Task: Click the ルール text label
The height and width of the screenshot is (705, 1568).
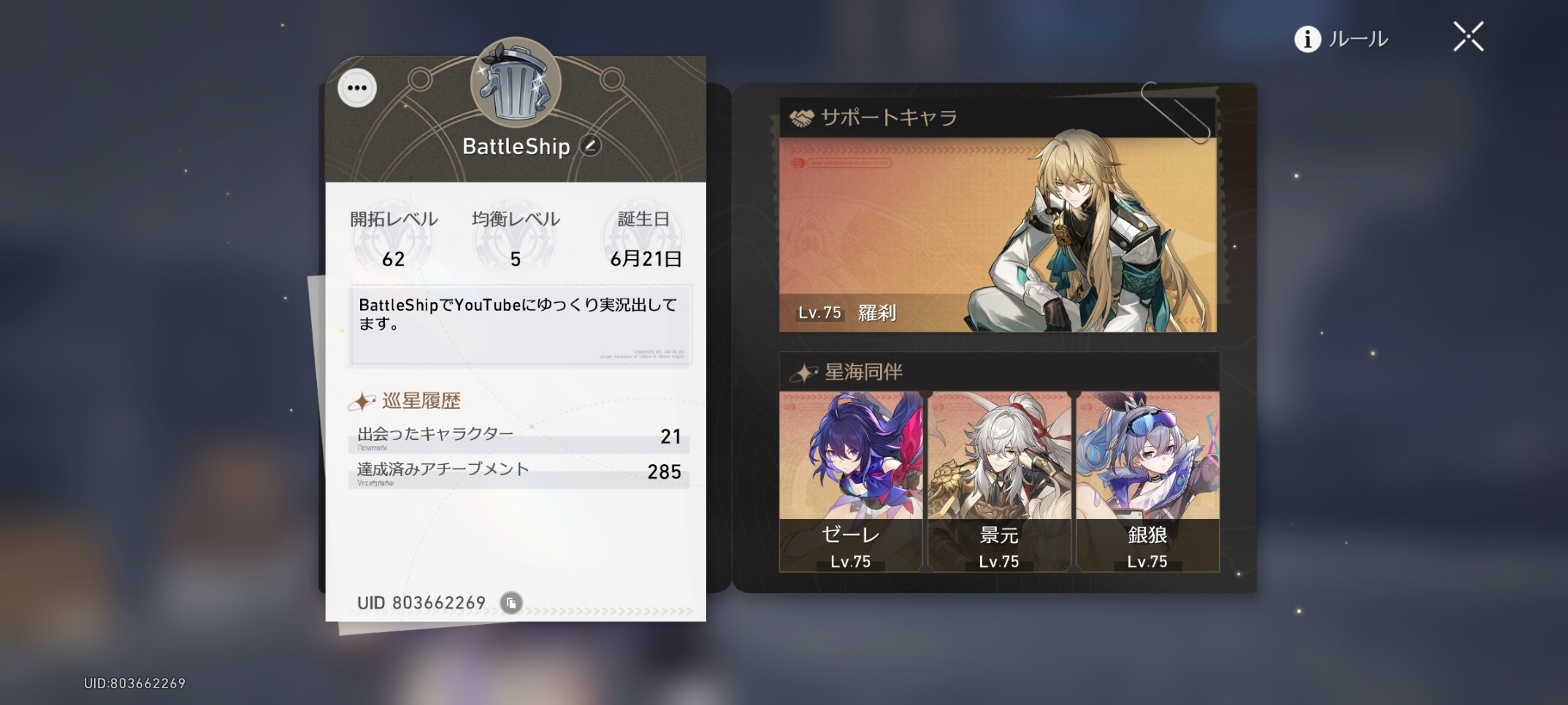Action: point(1358,39)
